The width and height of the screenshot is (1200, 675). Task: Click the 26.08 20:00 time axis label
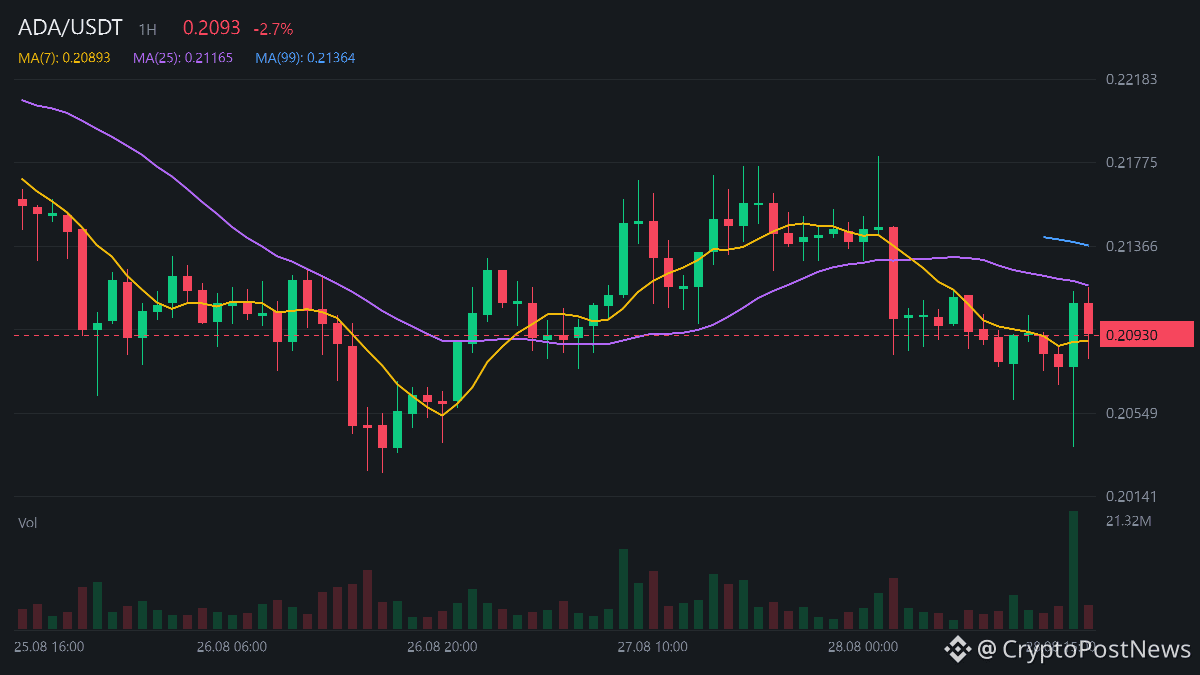point(442,647)
